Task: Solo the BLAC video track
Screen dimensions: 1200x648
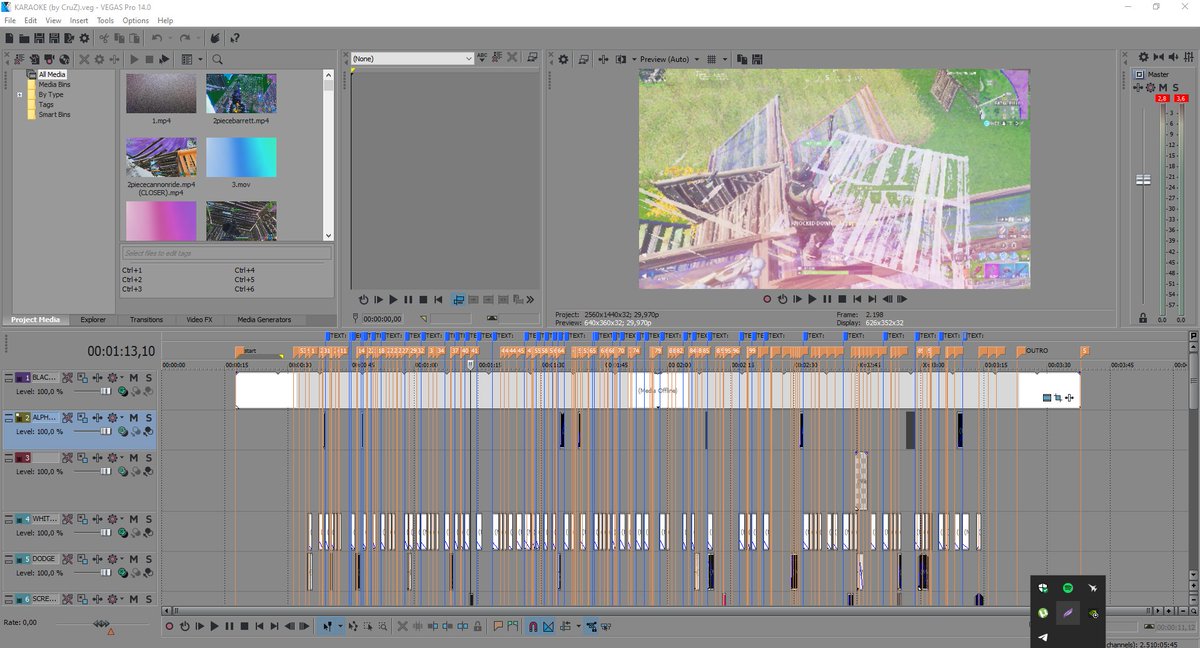Action: click(x=148, y=377)
